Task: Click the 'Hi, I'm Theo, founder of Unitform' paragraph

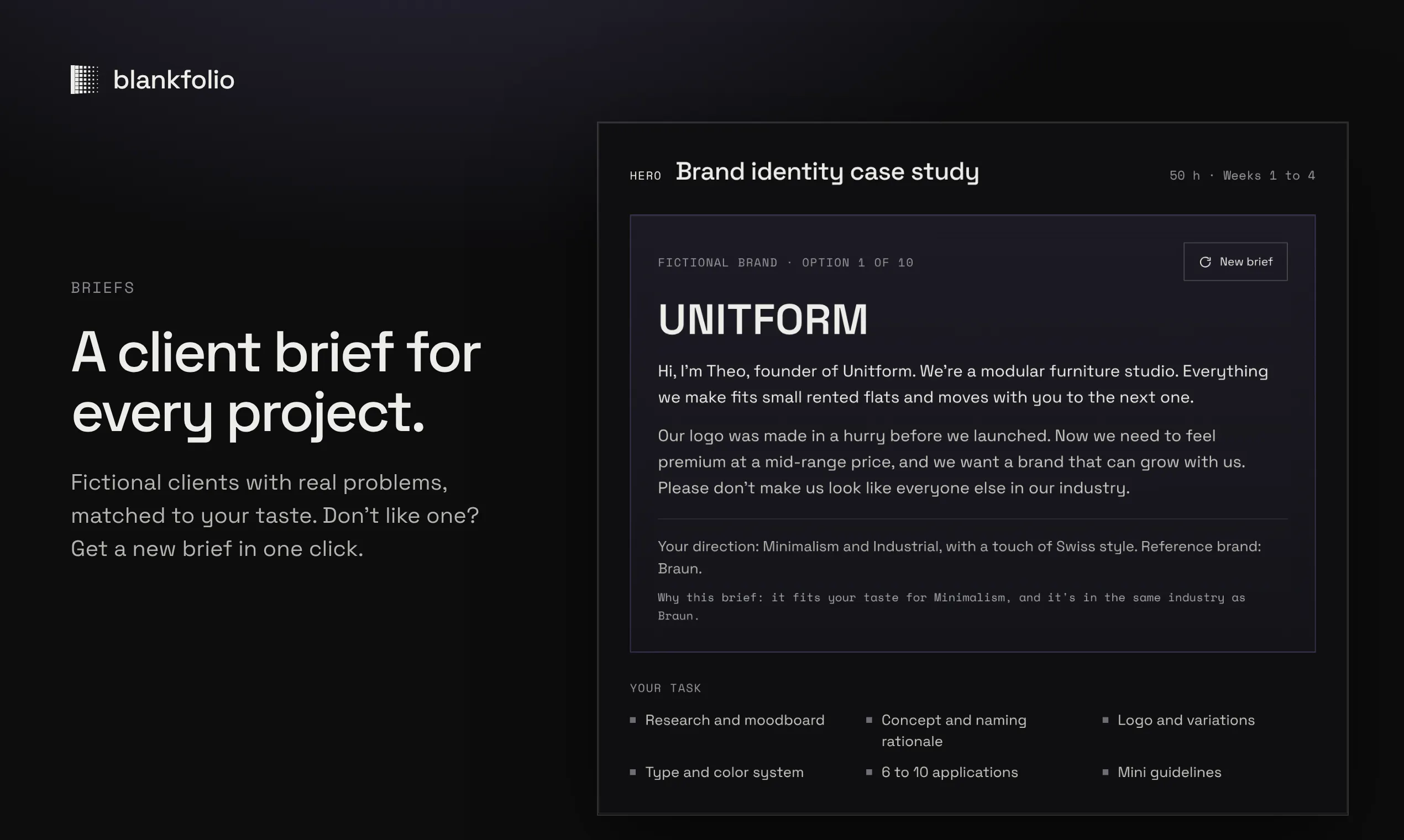Action: point(962,384)
